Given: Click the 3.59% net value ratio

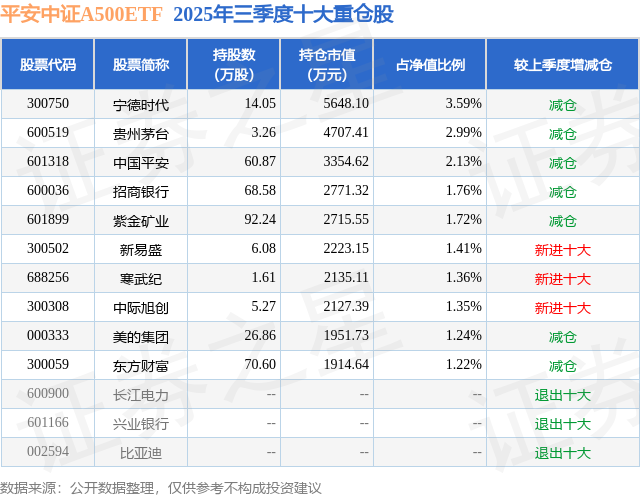Looking at the screenshot, I should (464, 104).
